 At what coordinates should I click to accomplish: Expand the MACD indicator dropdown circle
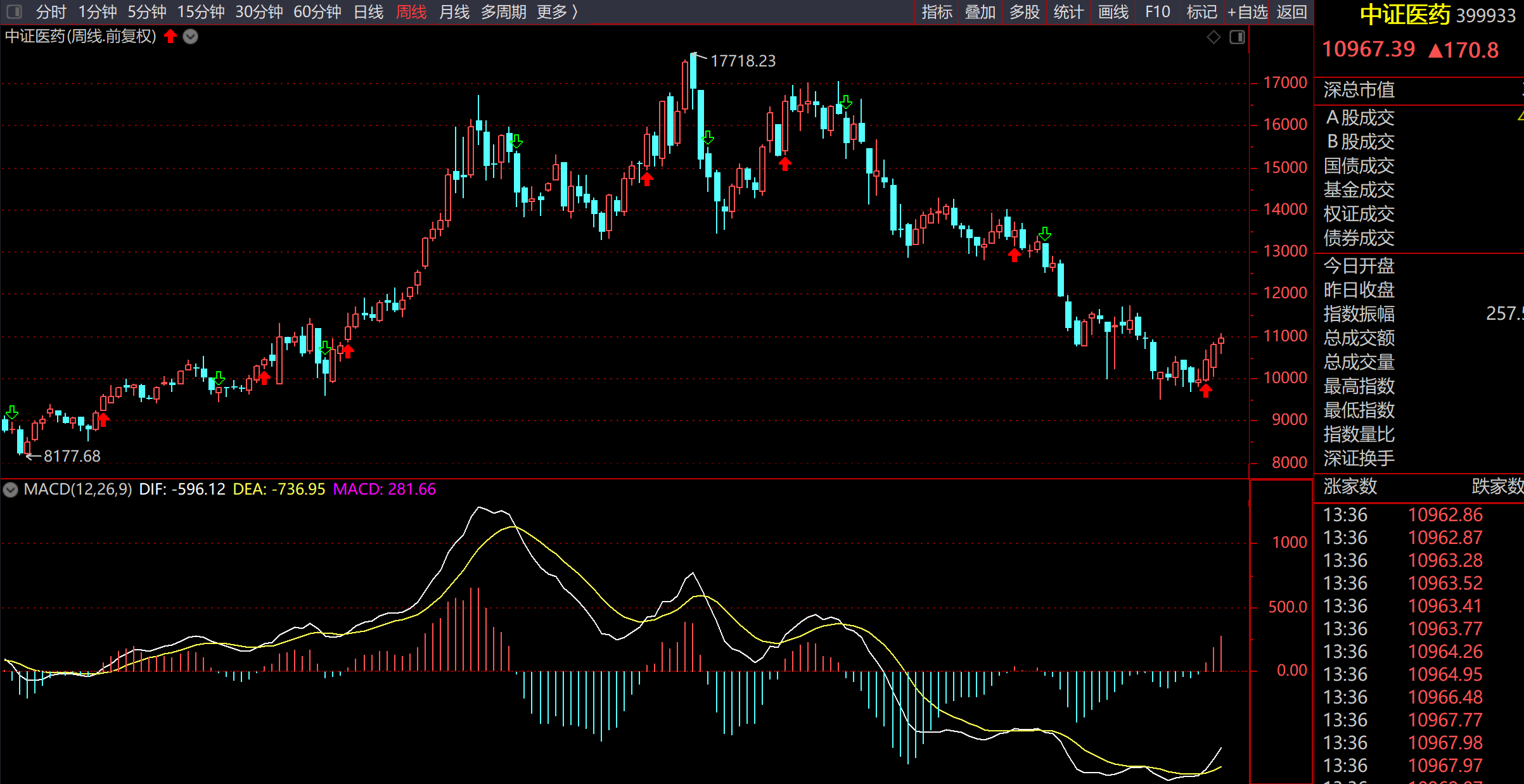coord(11,490)
